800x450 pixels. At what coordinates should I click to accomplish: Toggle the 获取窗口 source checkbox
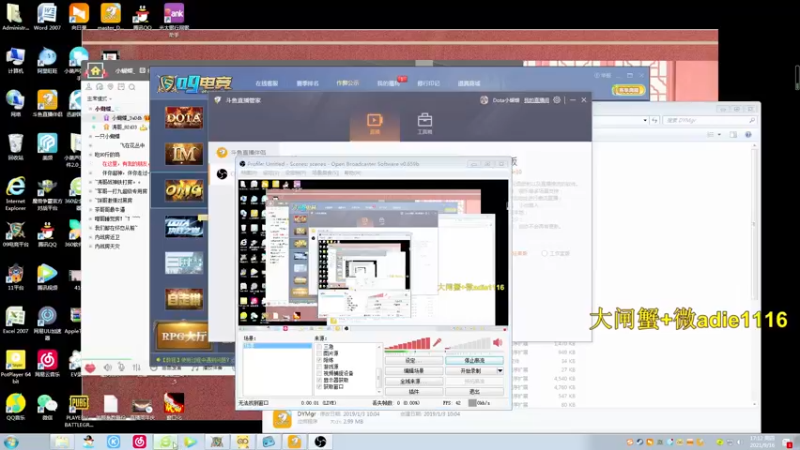coord(319,386)
